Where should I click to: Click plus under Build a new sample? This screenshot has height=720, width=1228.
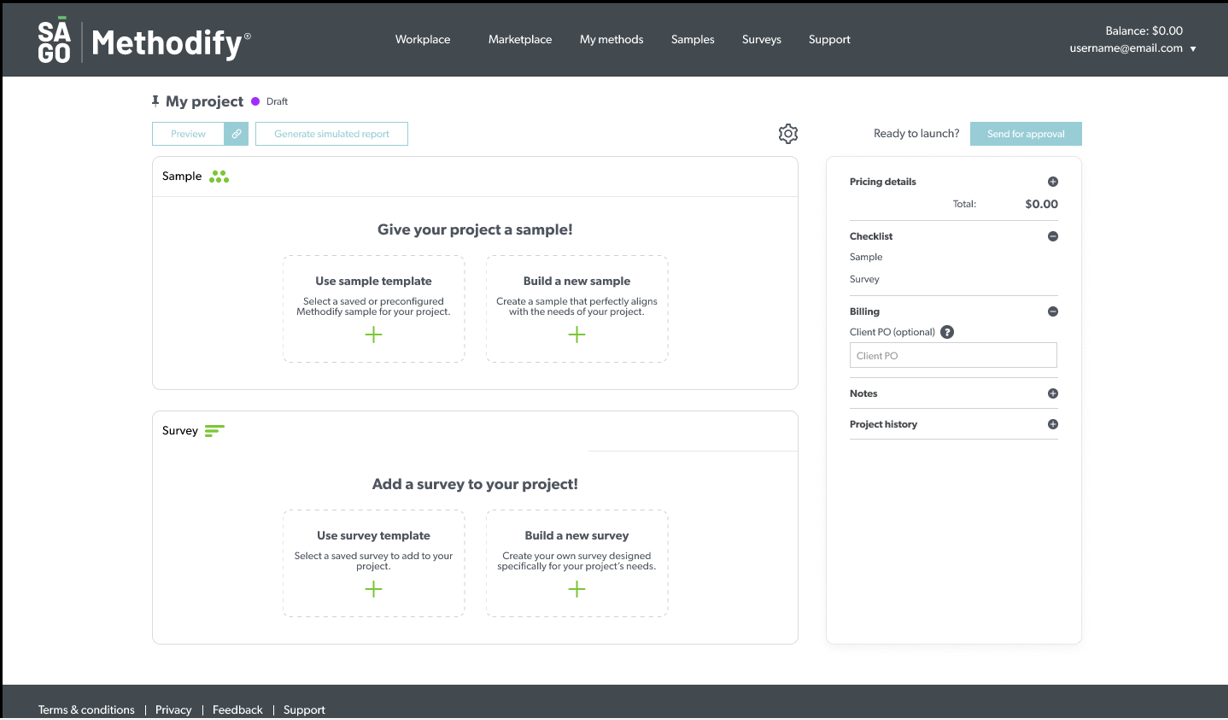tap(577, 334)
